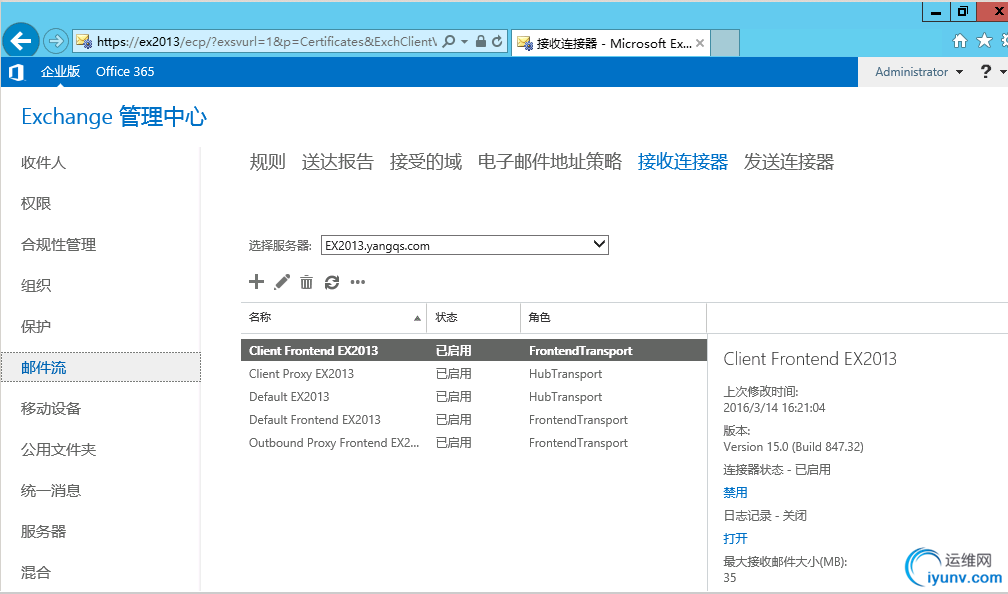
Task: Click HubTransport role for Client Proxy EX2013
Action: tap(566, 374)
